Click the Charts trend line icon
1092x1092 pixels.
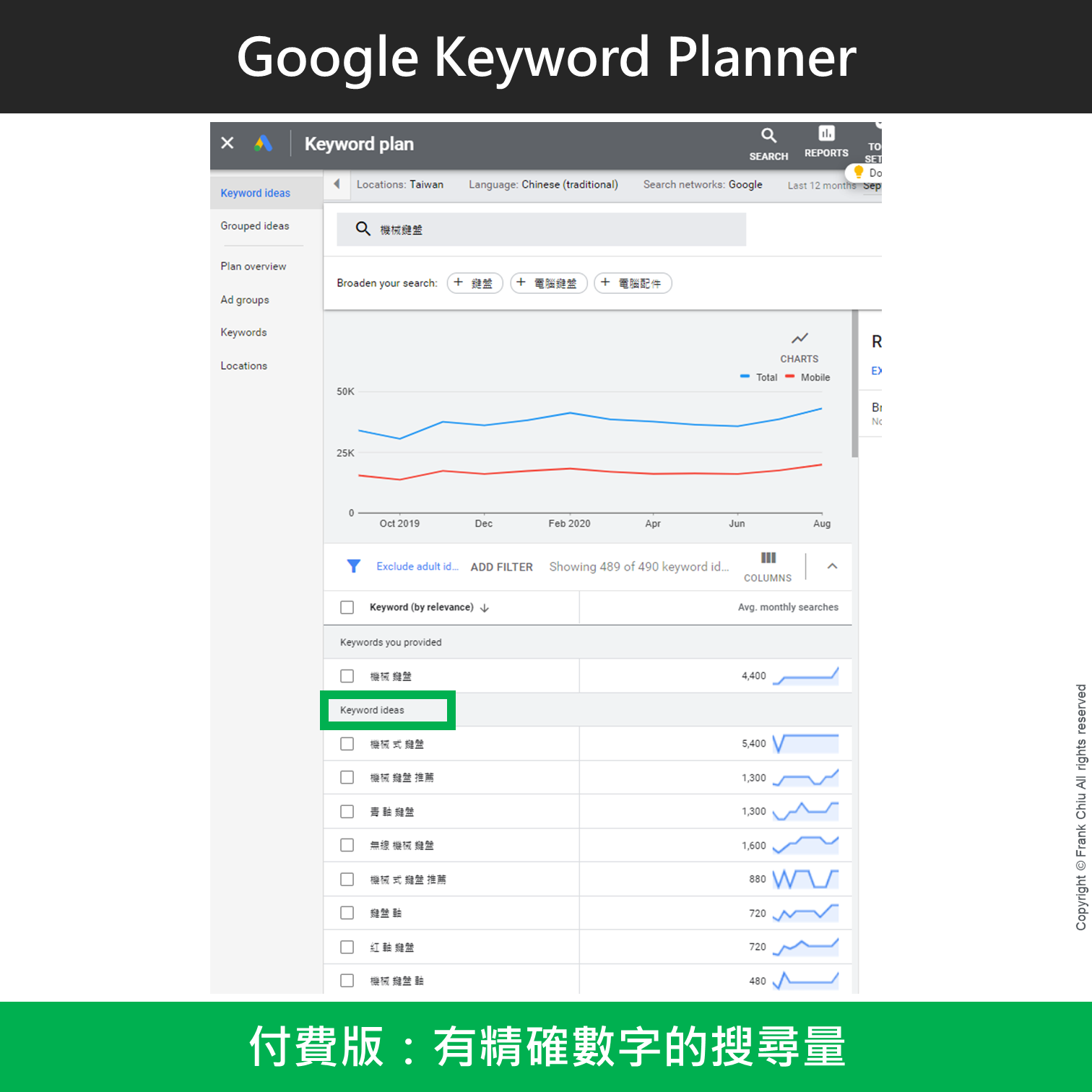(x=799, y=339)
